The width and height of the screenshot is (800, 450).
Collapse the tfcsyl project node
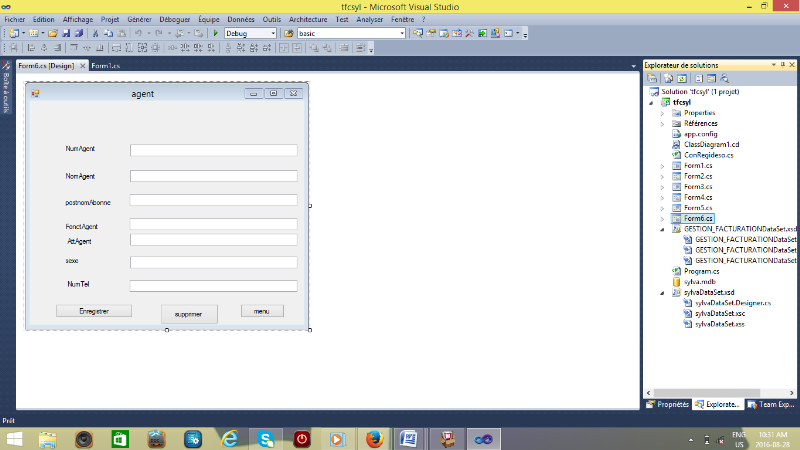tap(651, 103)
